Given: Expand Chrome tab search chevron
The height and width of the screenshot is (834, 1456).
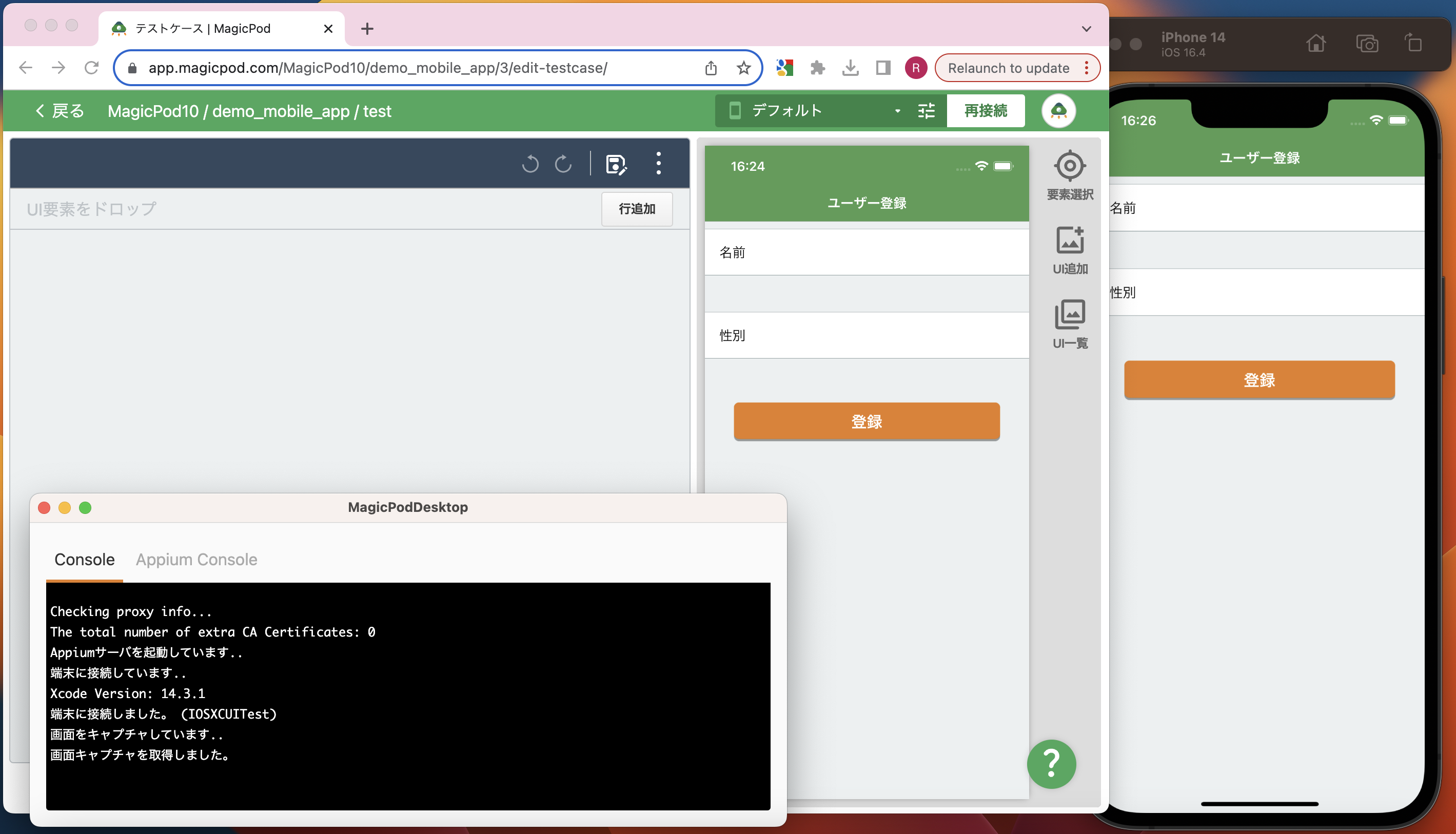Looking at the screenshot, I should (1087, 29).
